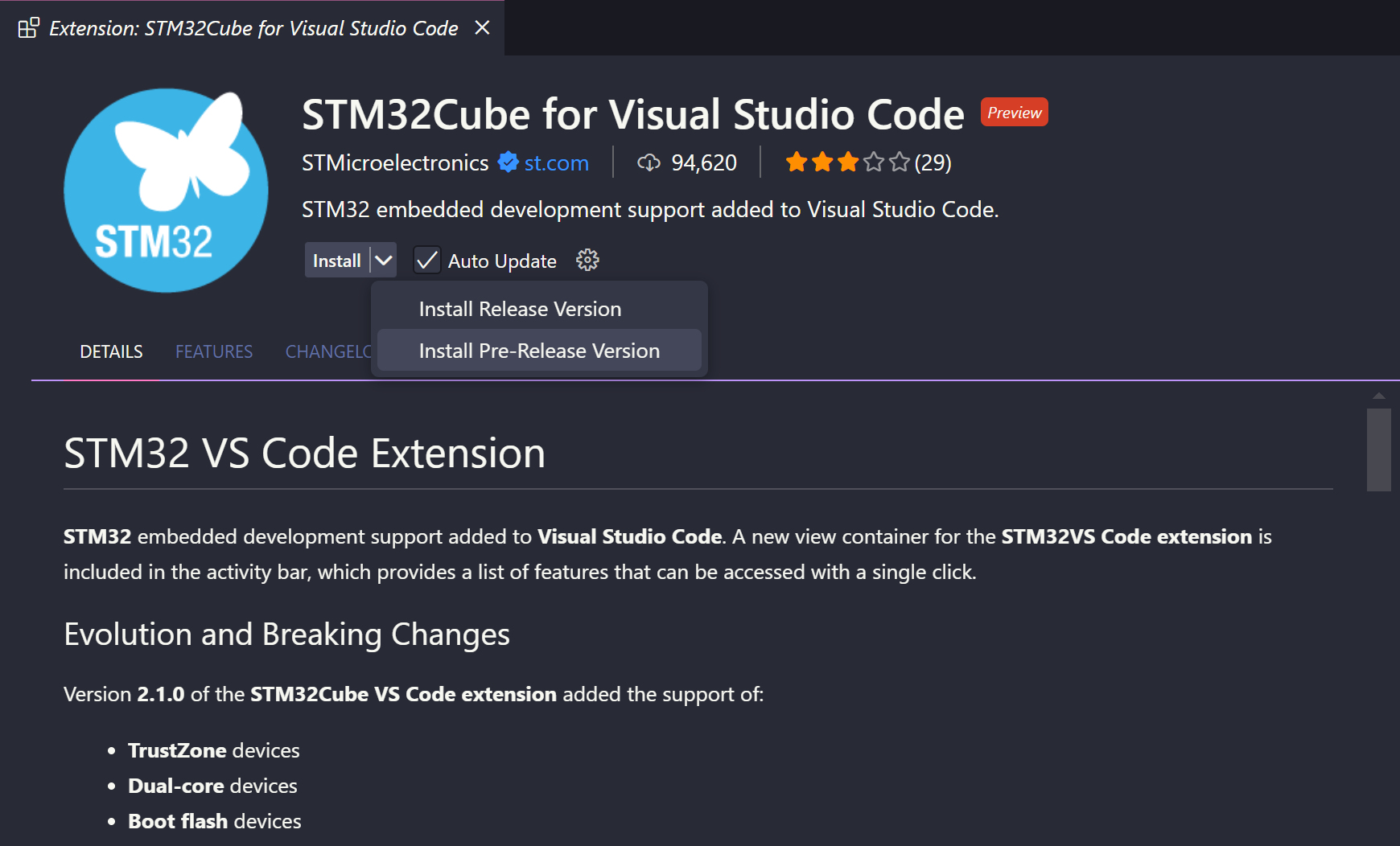Viewport: 1400px width, 846px height.
Task: Open the st.com publisher link
Action: coord(555,162)
